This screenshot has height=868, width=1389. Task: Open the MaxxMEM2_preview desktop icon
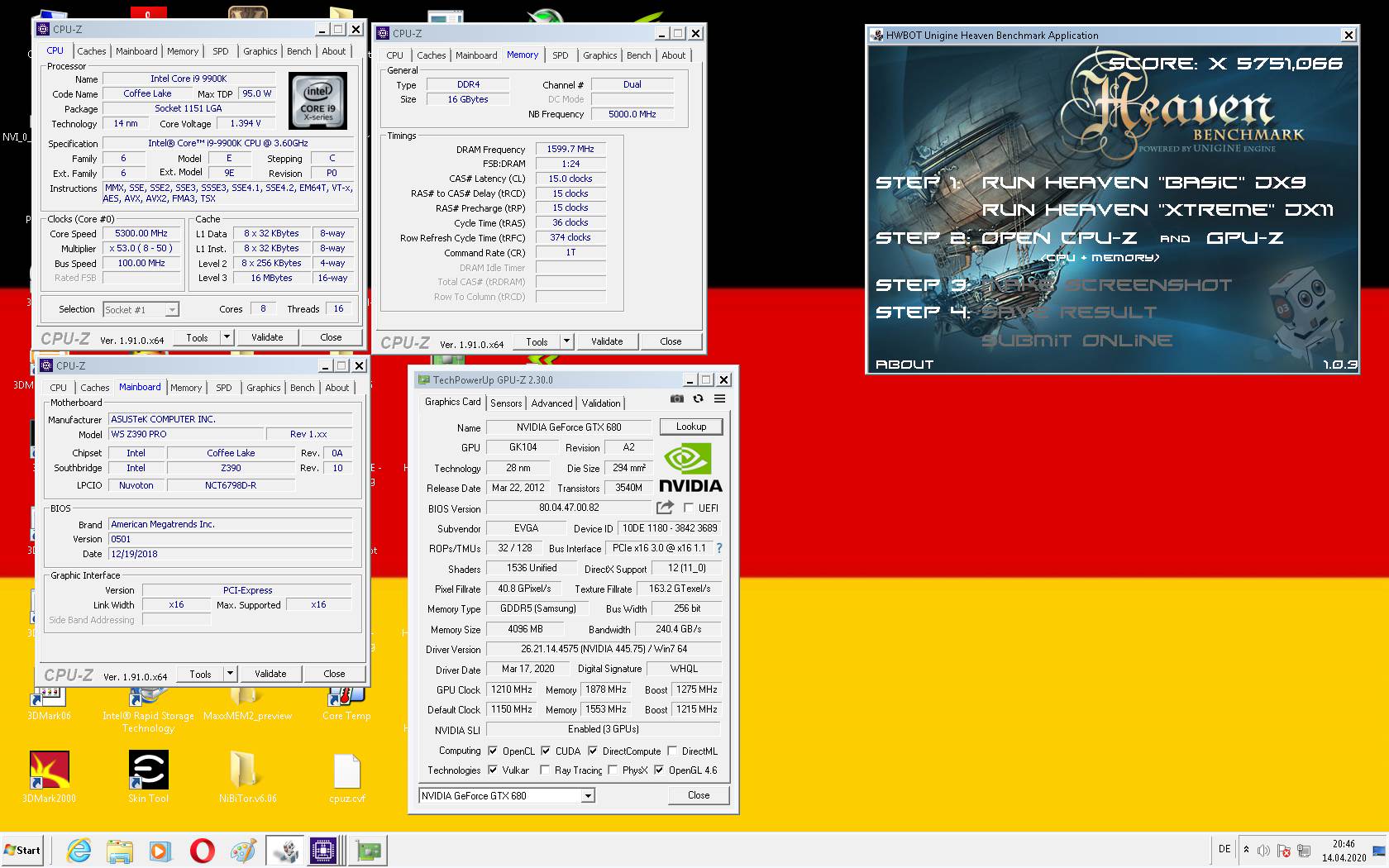click(247, 703)
